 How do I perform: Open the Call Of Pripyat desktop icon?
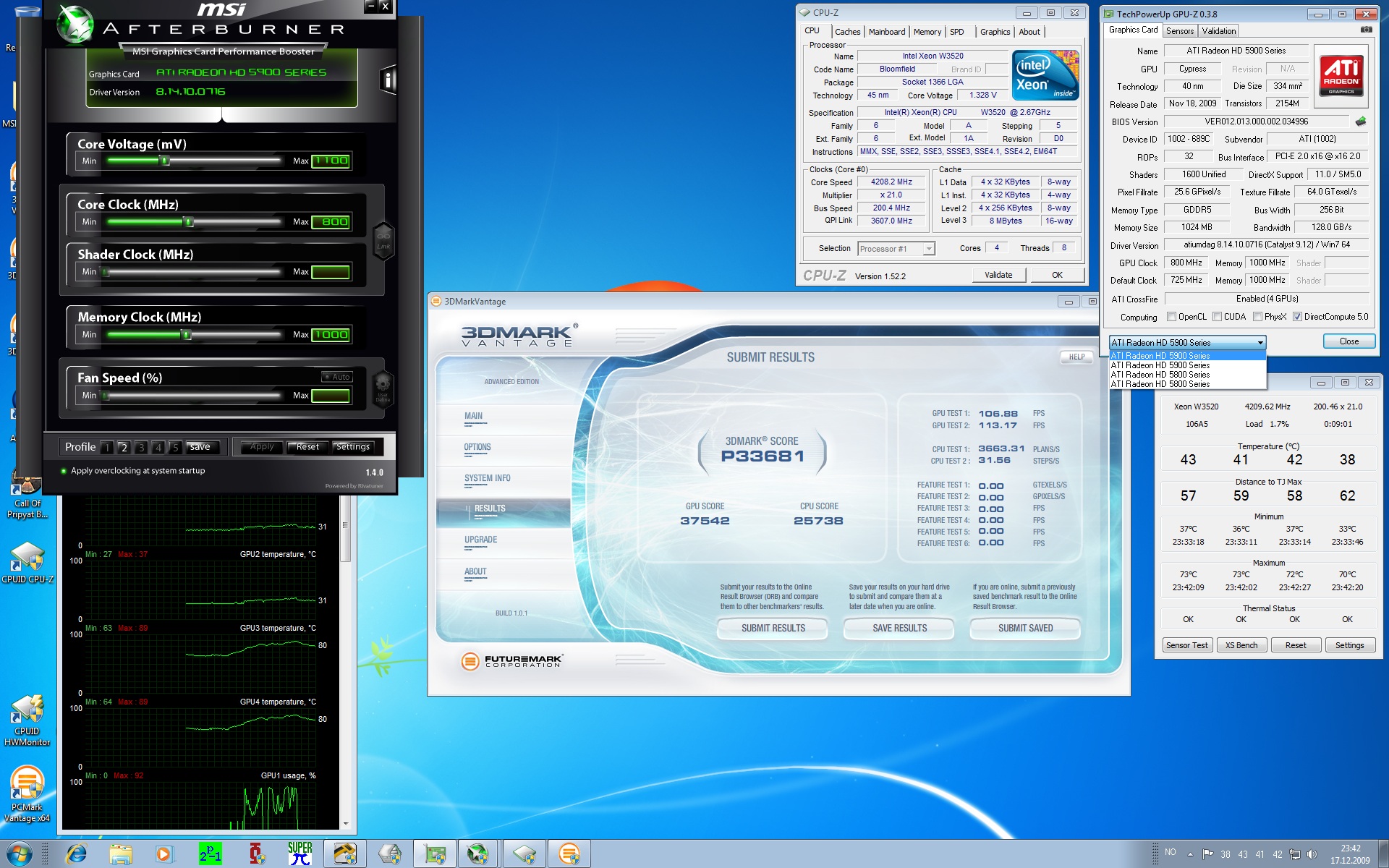[x=27, y=498]
